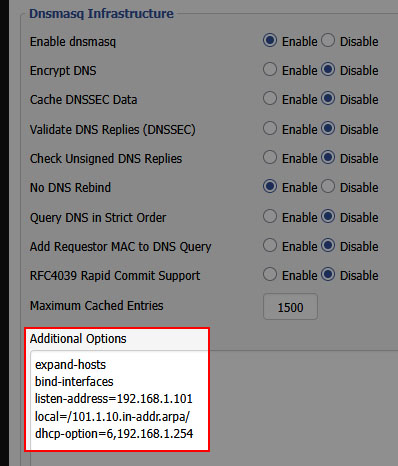Click the local=/101.1.10.in-addr.arpa/ line
The image size is (398, 466).
(112, 416)
